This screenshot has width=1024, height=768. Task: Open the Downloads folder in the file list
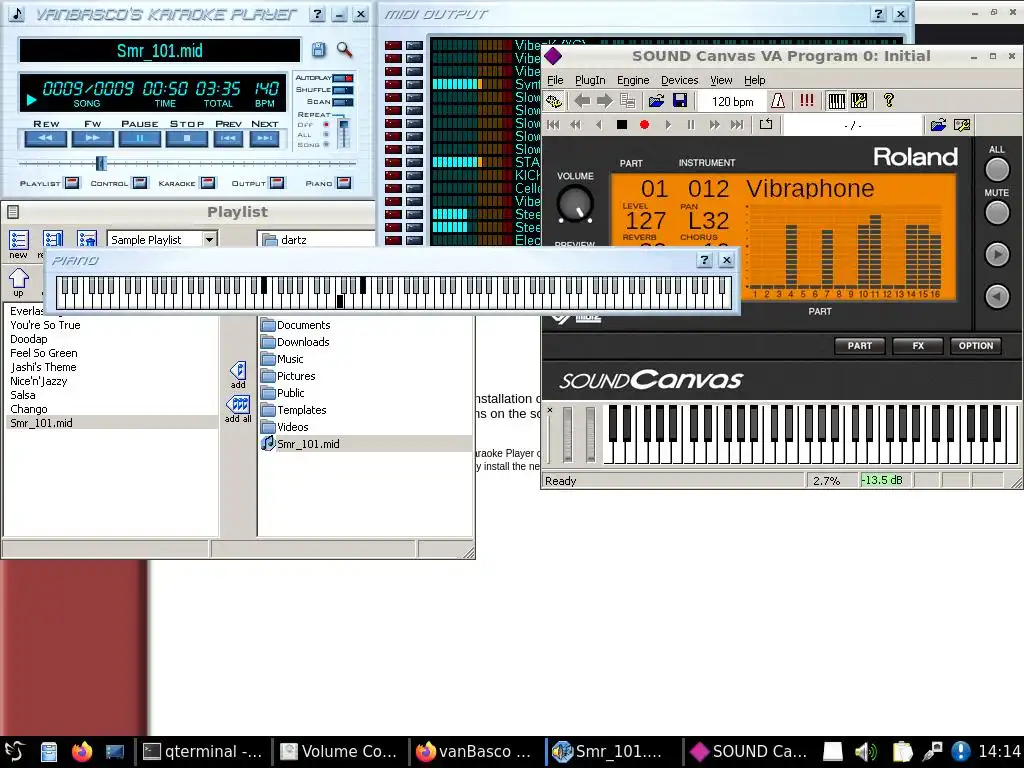click(303, 342)
